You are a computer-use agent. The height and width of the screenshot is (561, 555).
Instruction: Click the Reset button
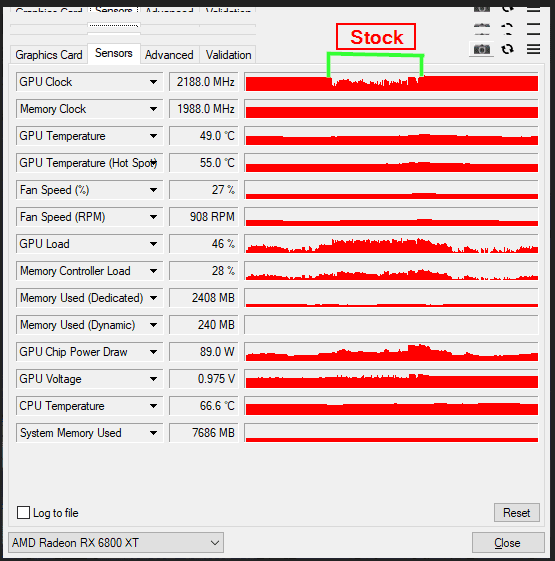pos(516,512)
